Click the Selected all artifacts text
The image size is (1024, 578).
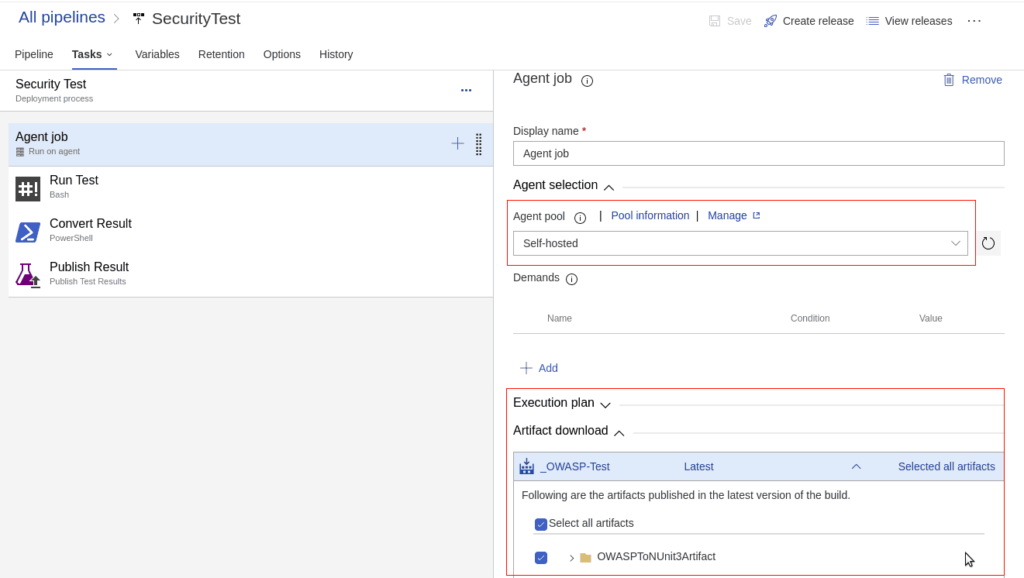click(946, 466)
